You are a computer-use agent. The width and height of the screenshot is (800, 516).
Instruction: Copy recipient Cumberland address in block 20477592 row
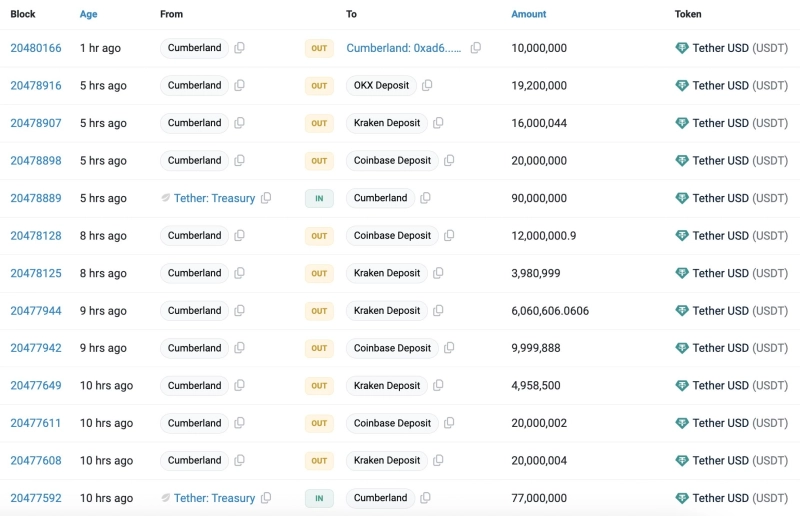[425, 498]
